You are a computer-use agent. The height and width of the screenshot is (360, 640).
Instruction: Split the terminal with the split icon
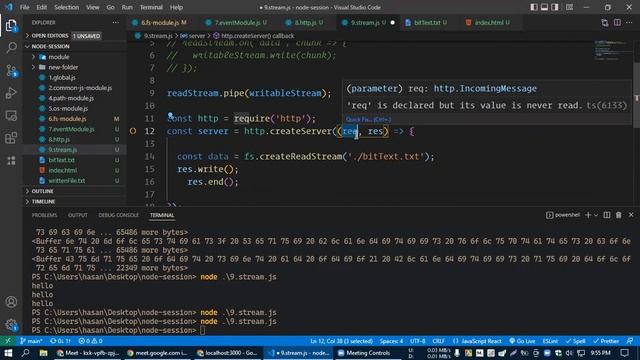(x=607, y=215)
